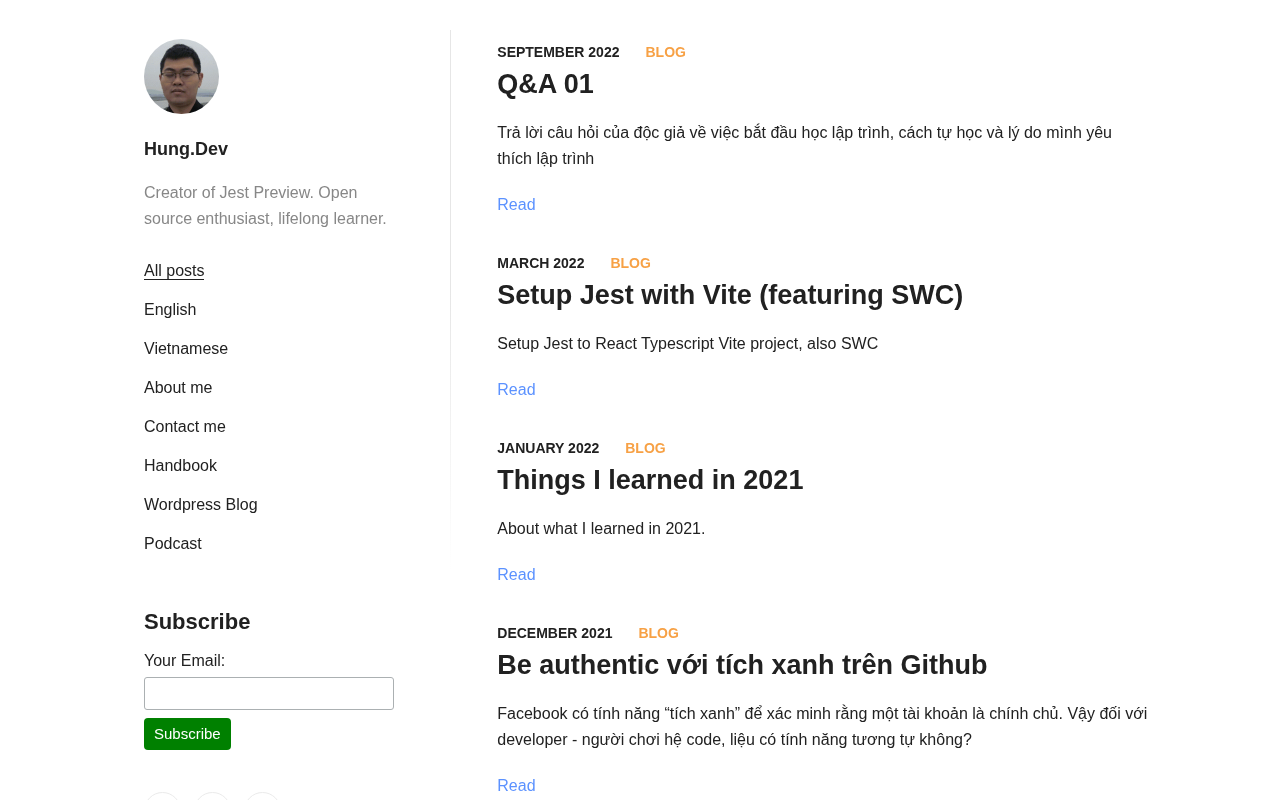This screenshot has height=800, width=1280.
Task: Select All posts in the sidebar
Action: coord(174,271)
